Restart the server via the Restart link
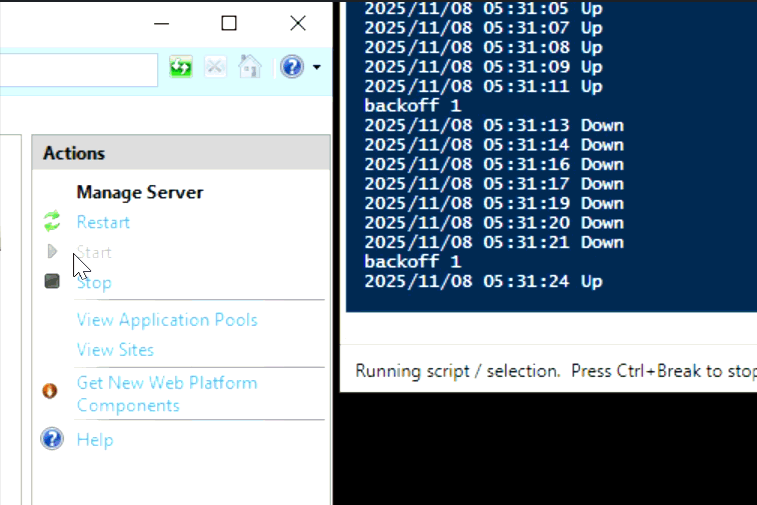The width and height of the screenshot is (757, 505). (x=103, y=222)
